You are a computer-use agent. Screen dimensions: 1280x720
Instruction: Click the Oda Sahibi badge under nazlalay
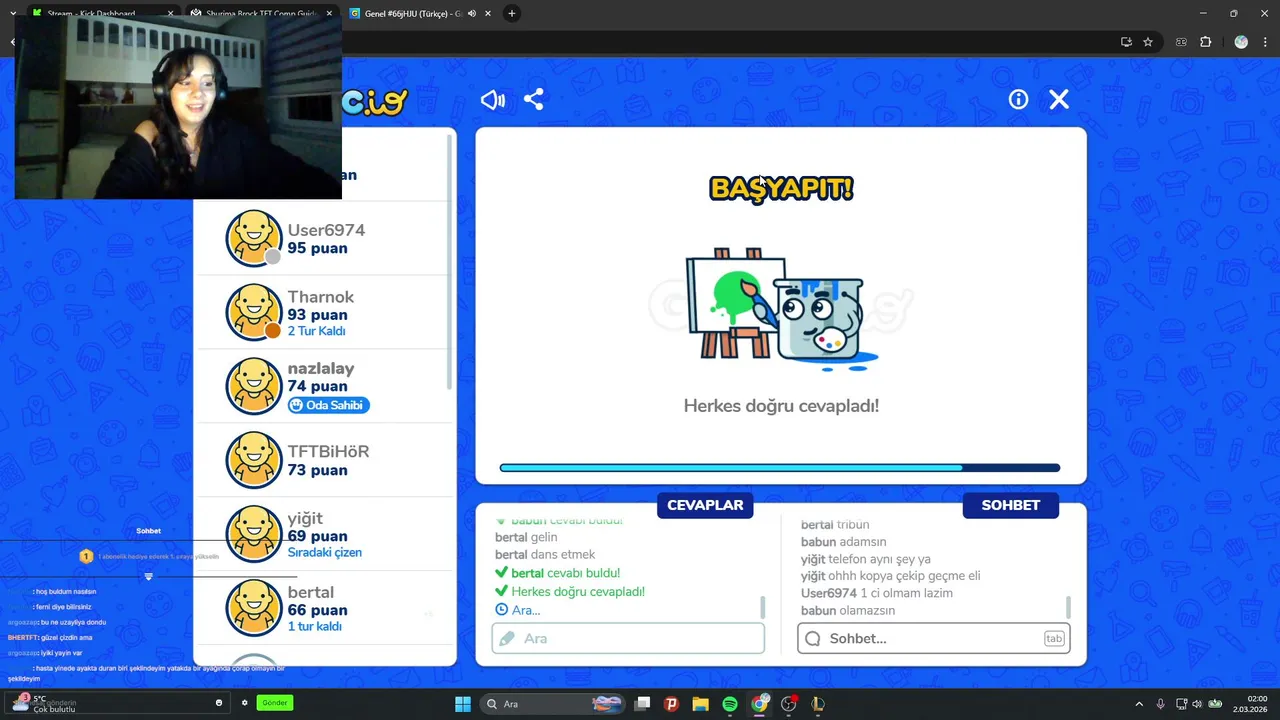tap(328, 405)
